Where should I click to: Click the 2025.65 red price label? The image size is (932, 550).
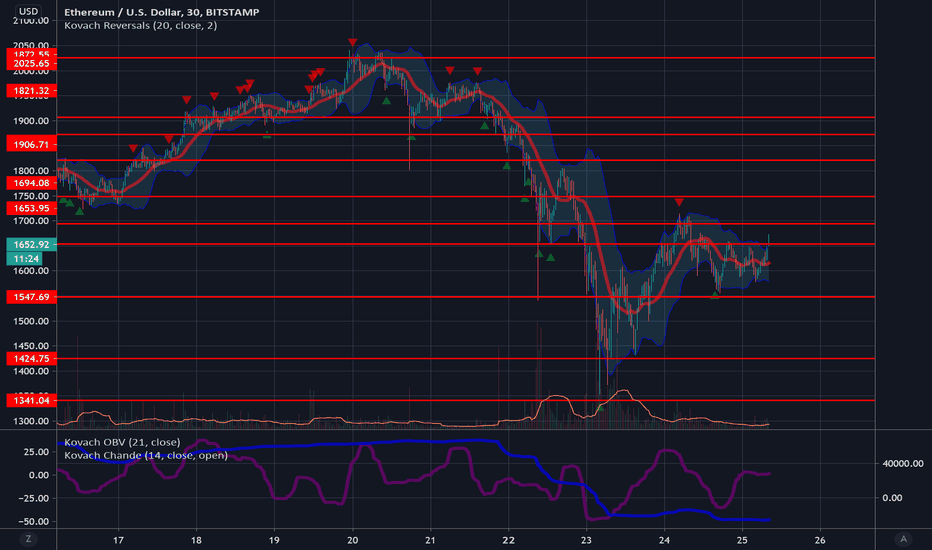[x=32, y=64]
